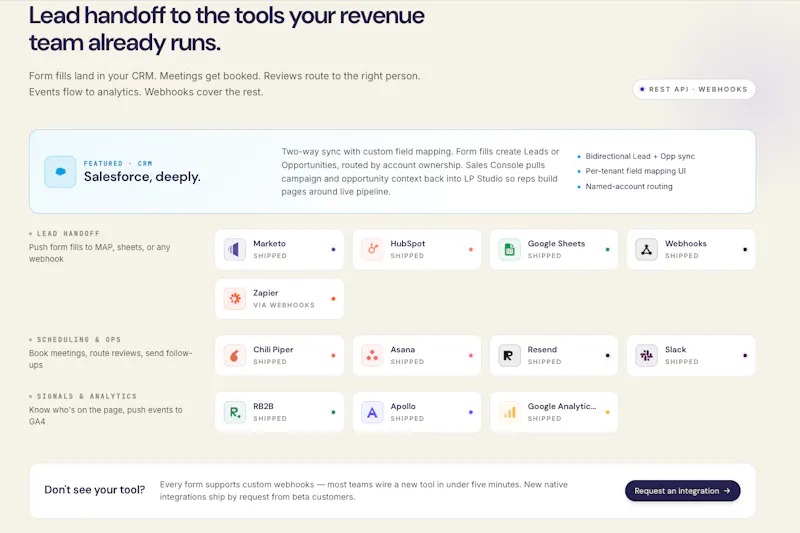Open the Google Sheets icon

click(x=509, y=249)
